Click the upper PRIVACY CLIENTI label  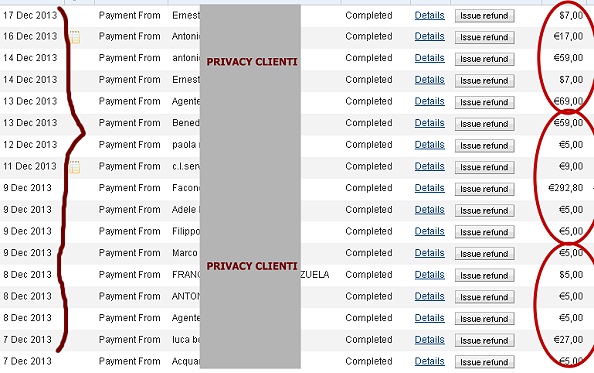252,62
